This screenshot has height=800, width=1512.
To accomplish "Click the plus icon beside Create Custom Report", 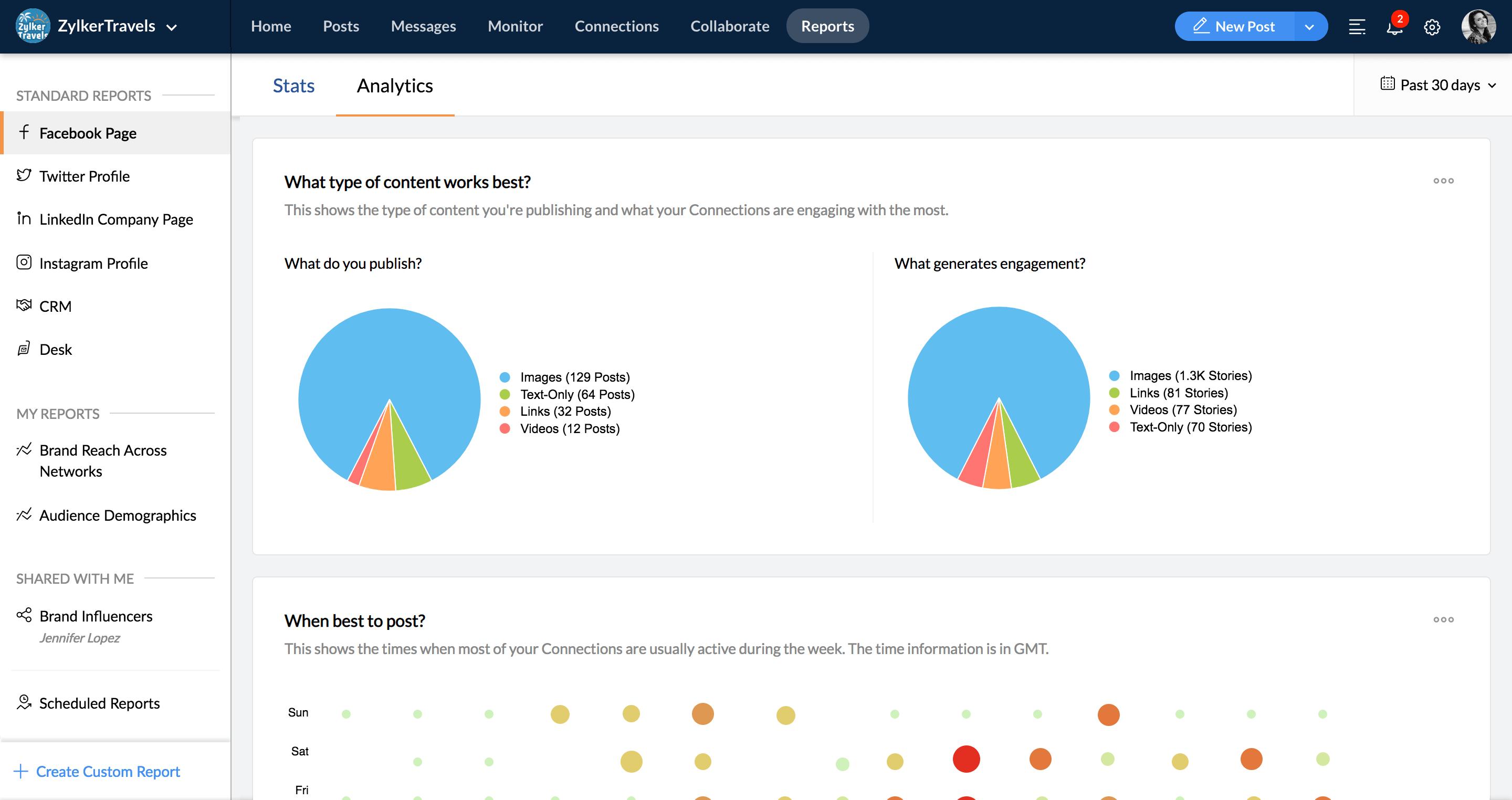I will [20, 771].
